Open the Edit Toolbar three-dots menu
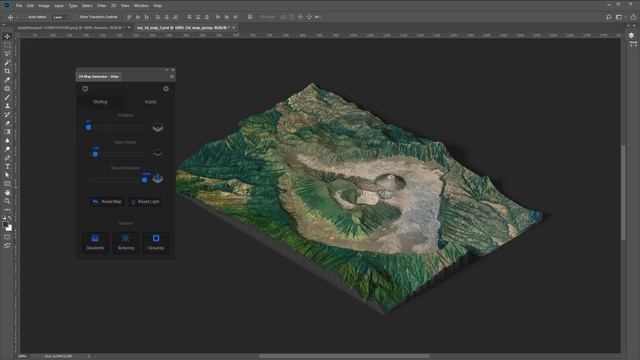This screenshot has height=360, width=640. click(7, 210)
